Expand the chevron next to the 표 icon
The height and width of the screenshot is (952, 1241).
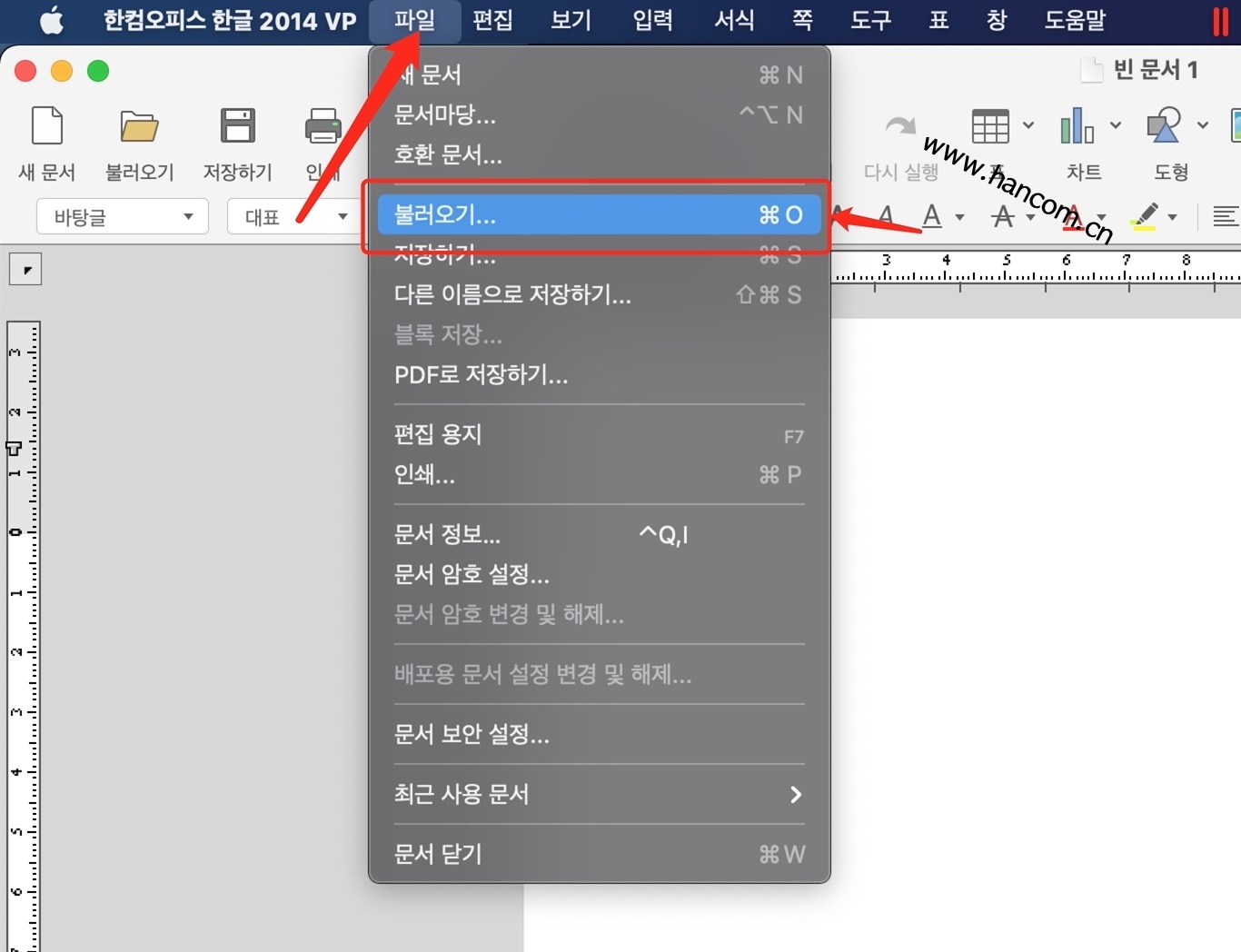[x=1028, y=125]
